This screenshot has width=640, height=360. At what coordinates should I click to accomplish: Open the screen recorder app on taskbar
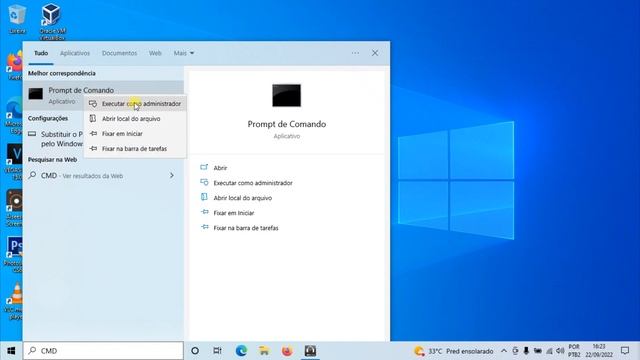point(310,351)
